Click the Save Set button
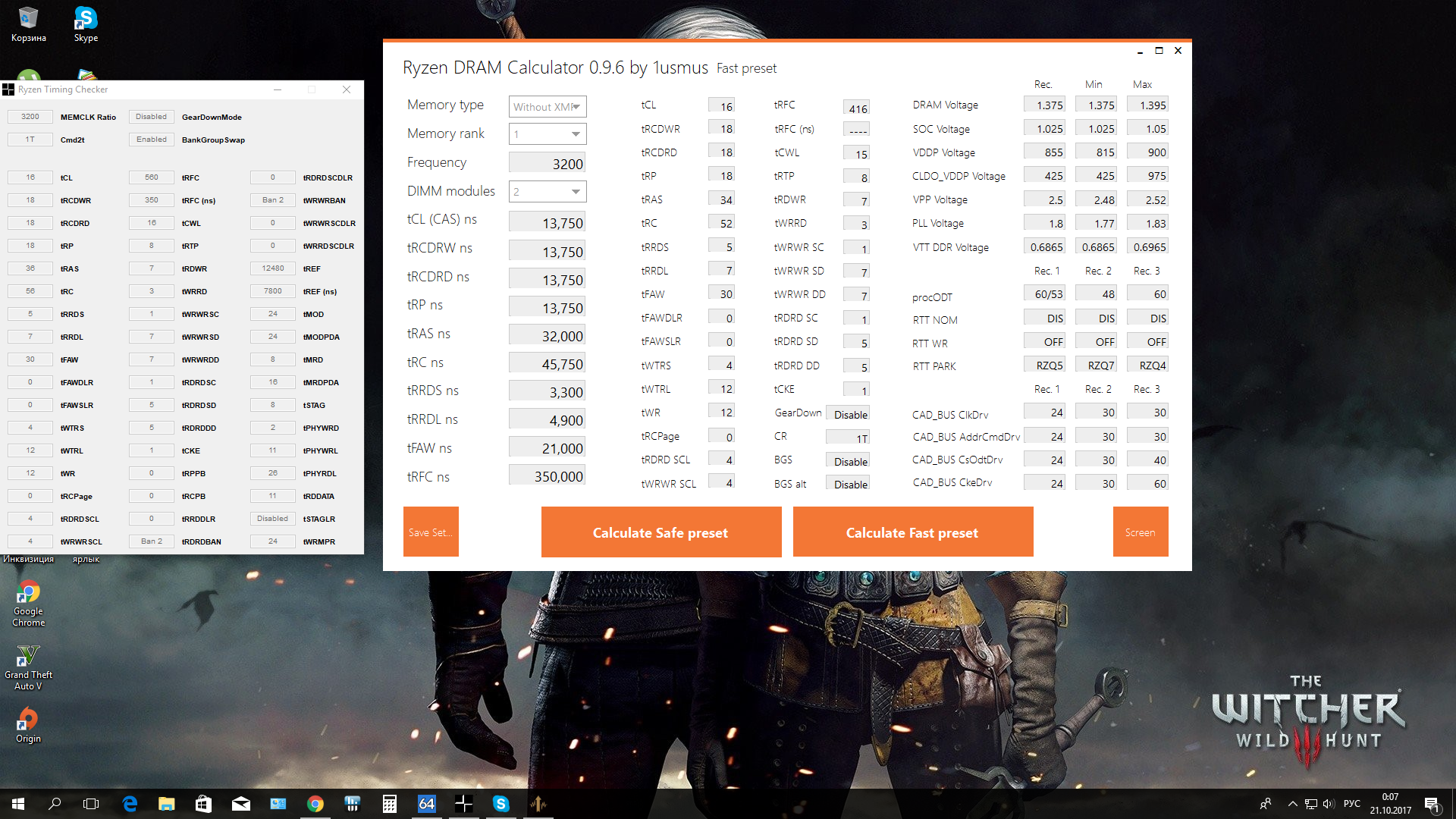 pyautogui.click(x=431, y=532)
